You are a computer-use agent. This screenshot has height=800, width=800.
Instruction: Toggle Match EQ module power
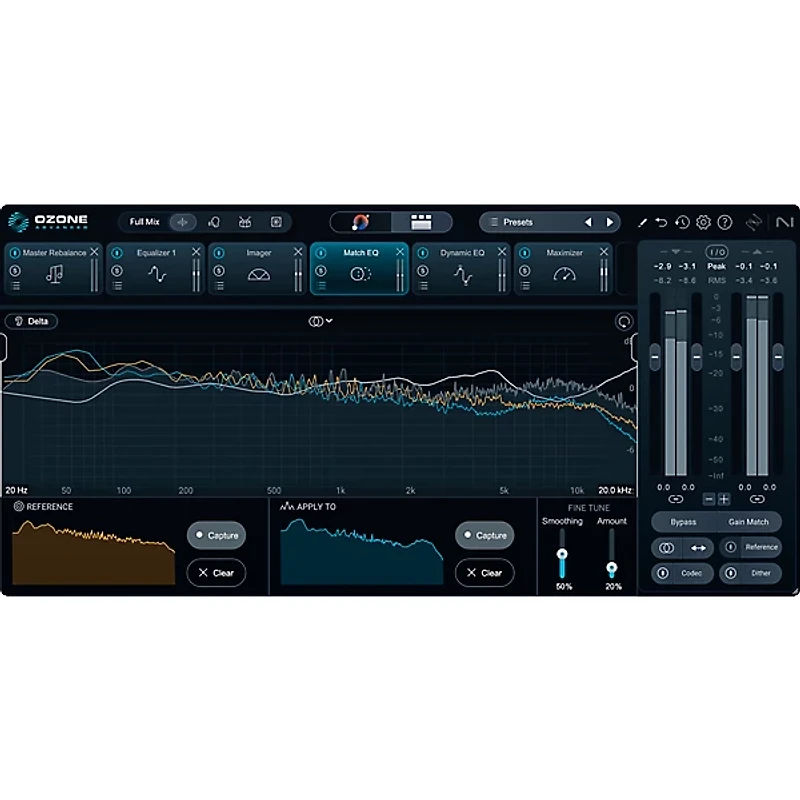pos(320,253)
